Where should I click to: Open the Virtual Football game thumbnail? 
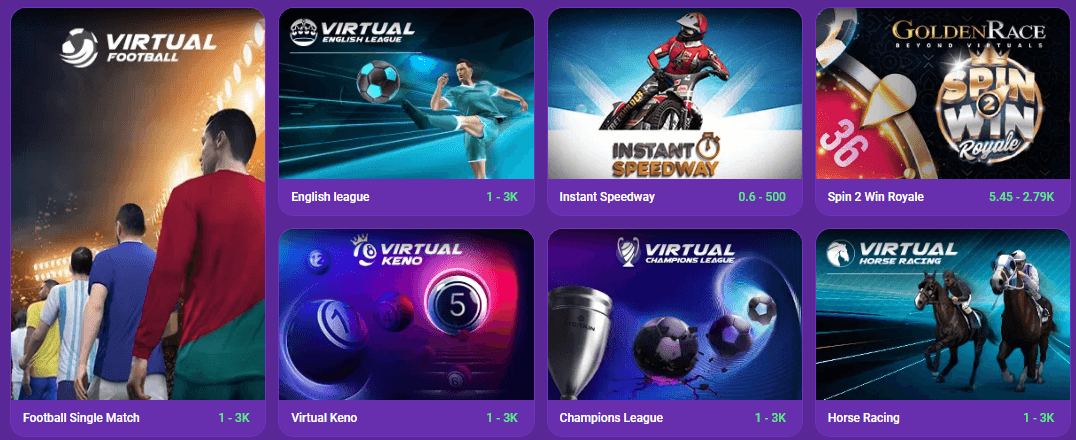pos(138,204)
